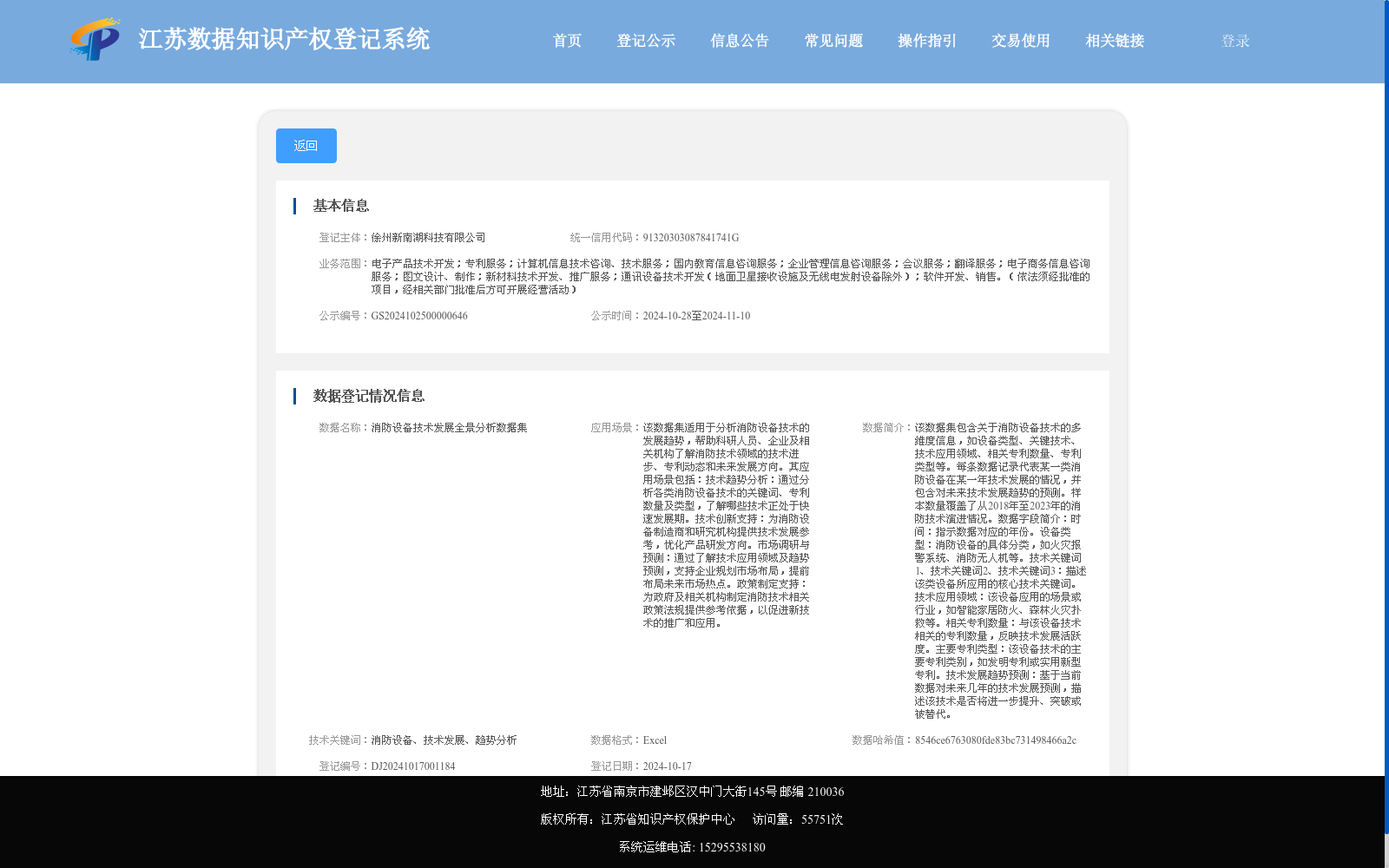Select the data format value Excel
Image resolution: width=1389 pixels, height=868 pixels.
tap(655, 740)
